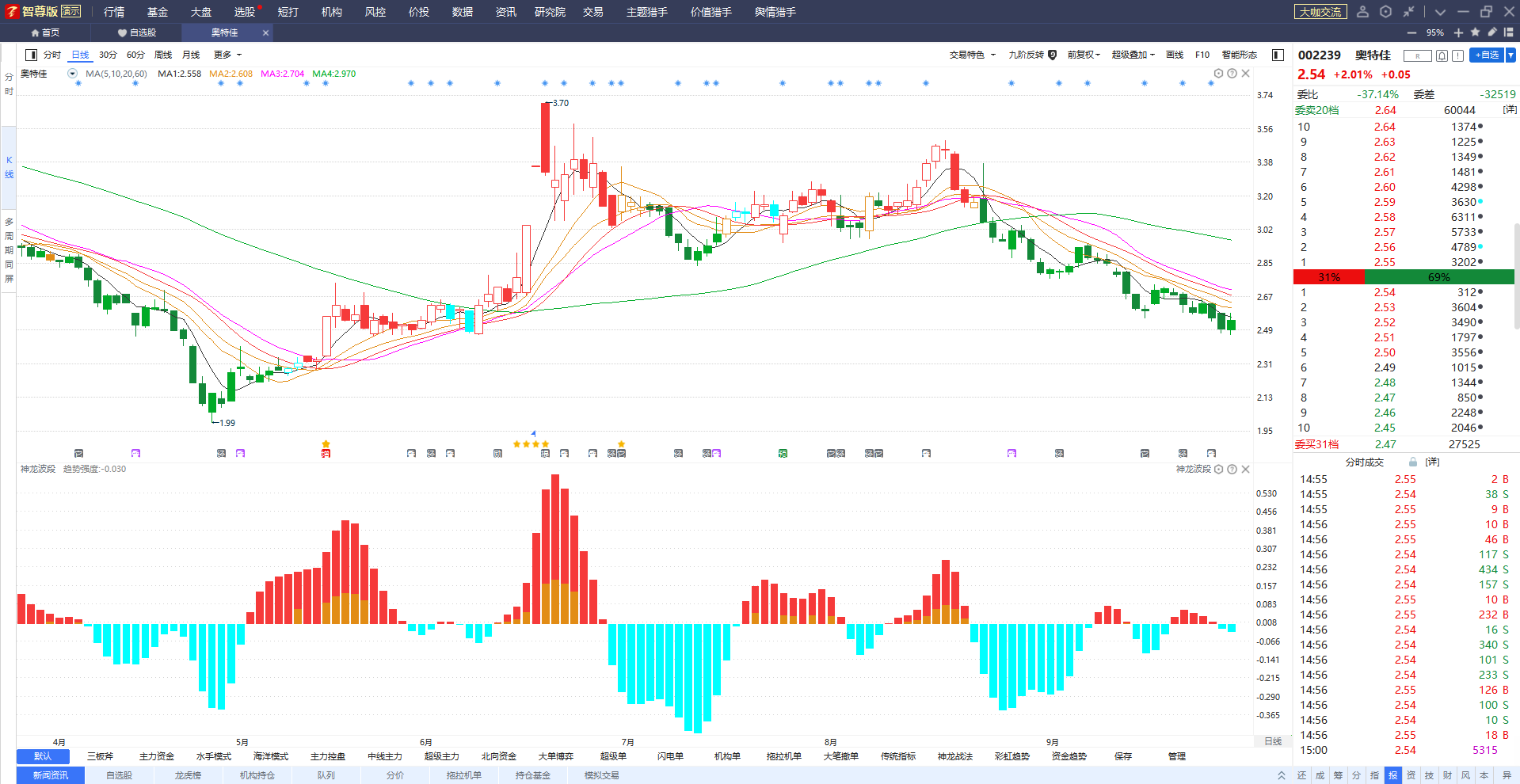The height and width of the screenshot is (784, 1520).
Task: Click the +自选 button
Action: (x=1487, y=55)
